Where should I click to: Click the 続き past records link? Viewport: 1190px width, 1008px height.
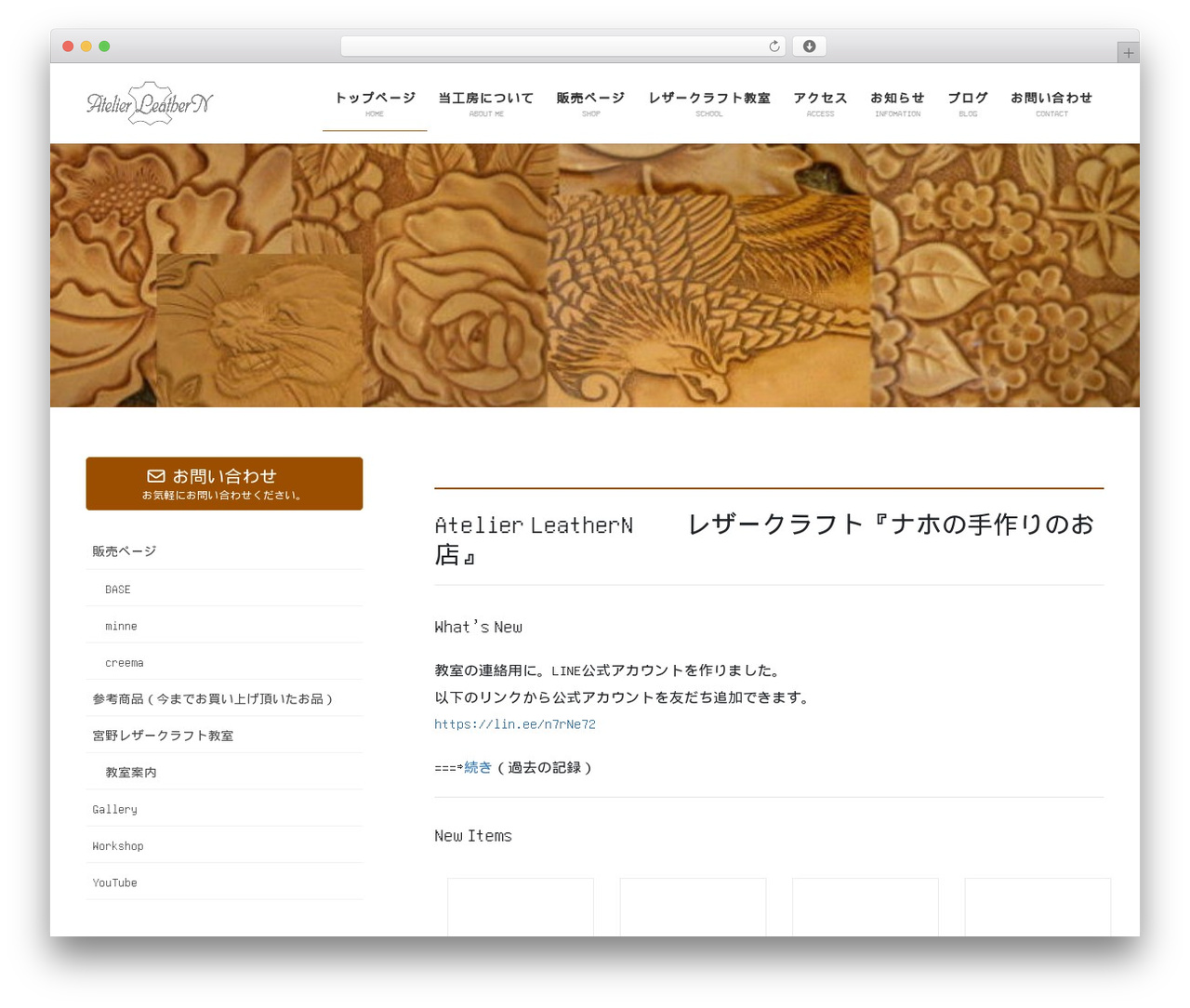pyautogui.click(x=478, y=767)
